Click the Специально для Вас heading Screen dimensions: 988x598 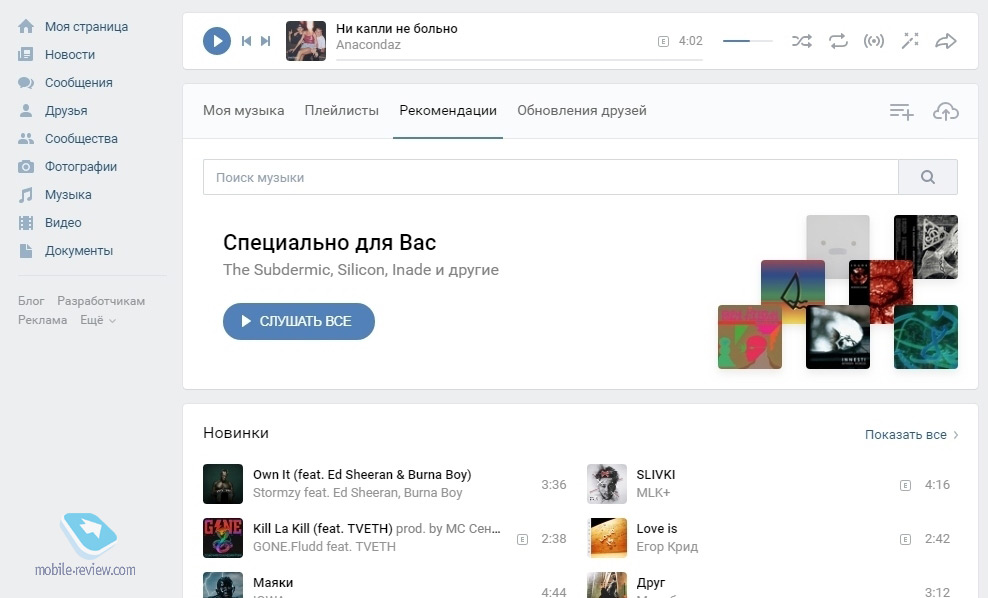coord(330,243)
